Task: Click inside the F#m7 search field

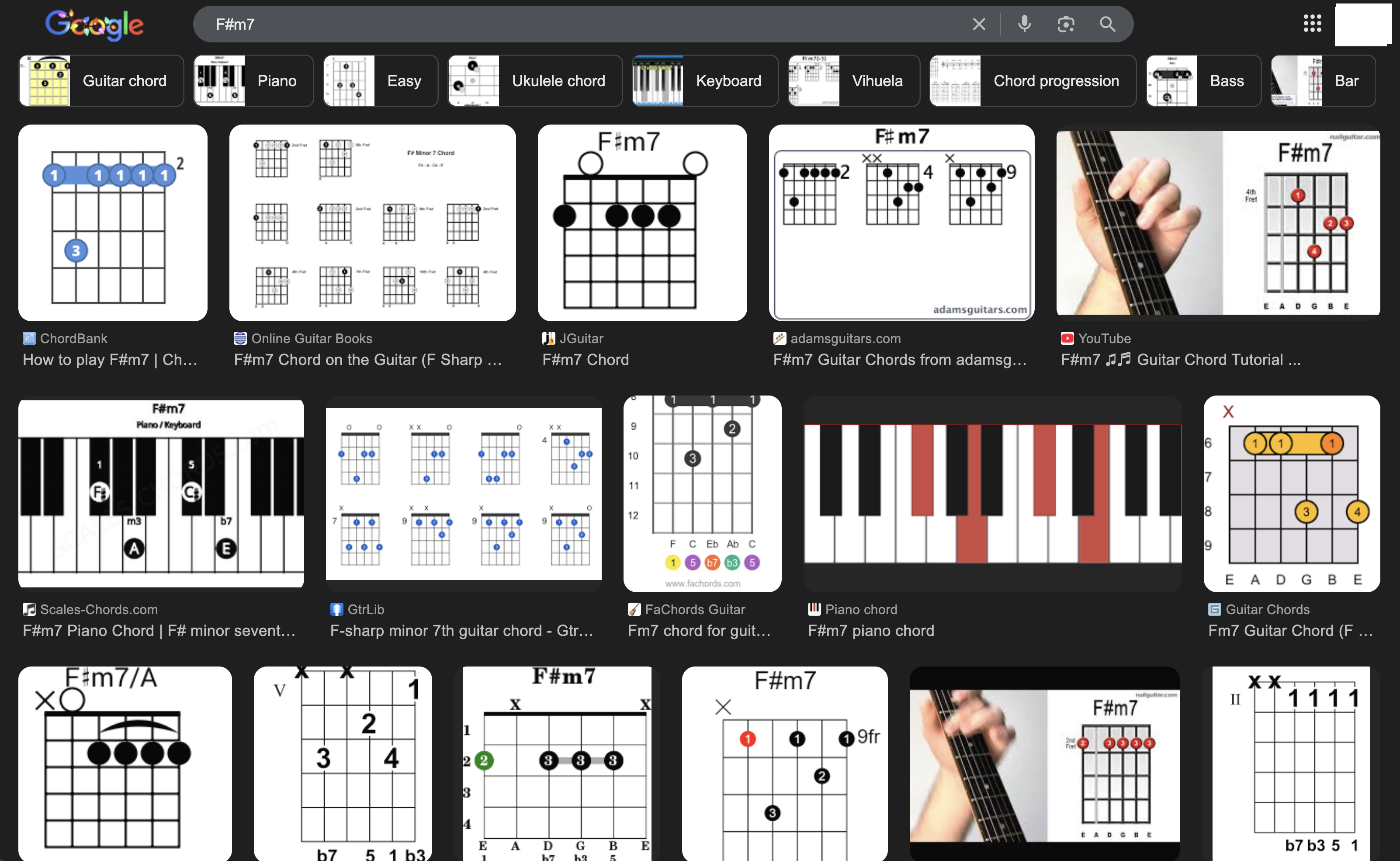Action: pos(569,24)
